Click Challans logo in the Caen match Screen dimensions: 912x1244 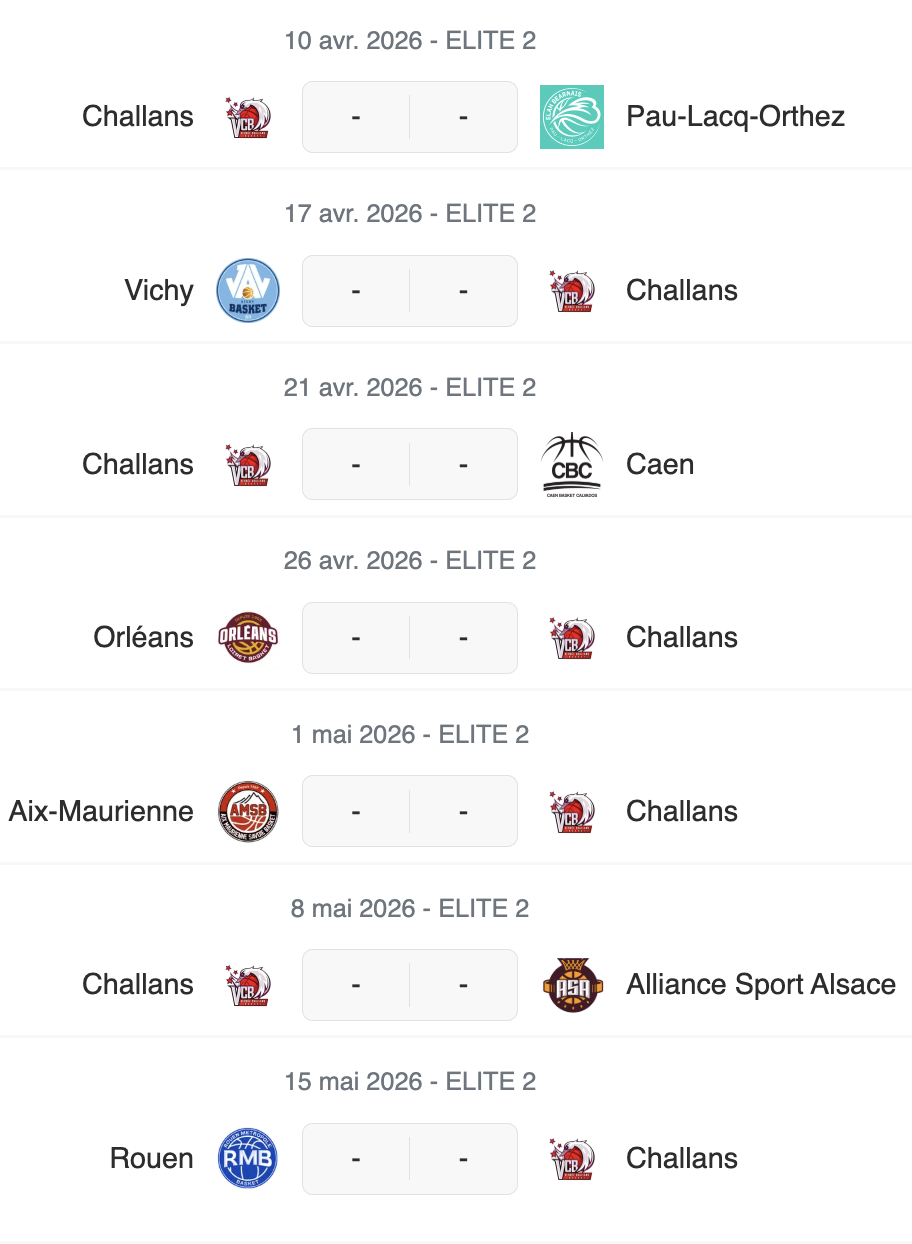pyautogui.click(x=248, y=465)
